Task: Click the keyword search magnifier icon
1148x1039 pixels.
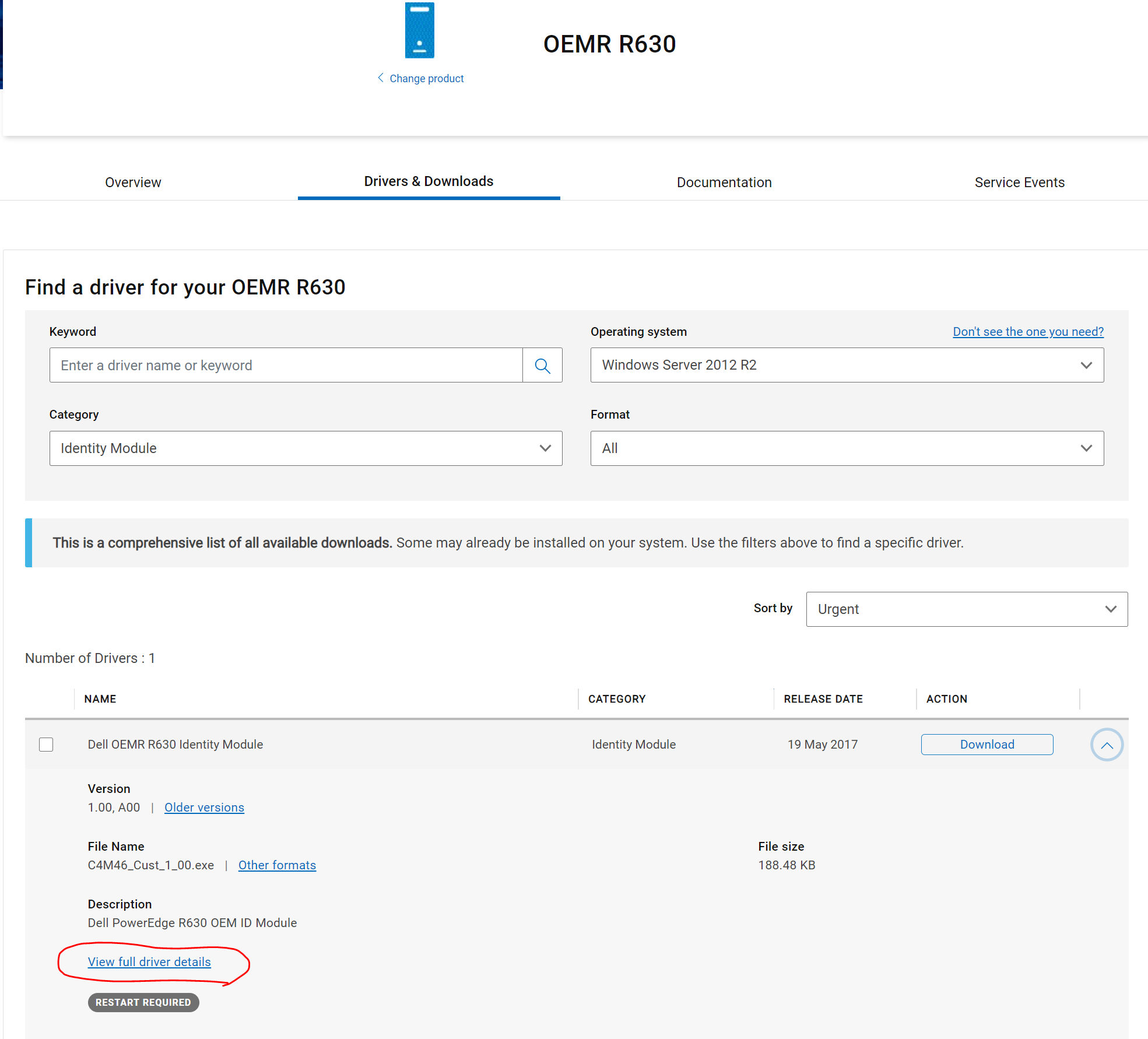Action: click(542, 366)
